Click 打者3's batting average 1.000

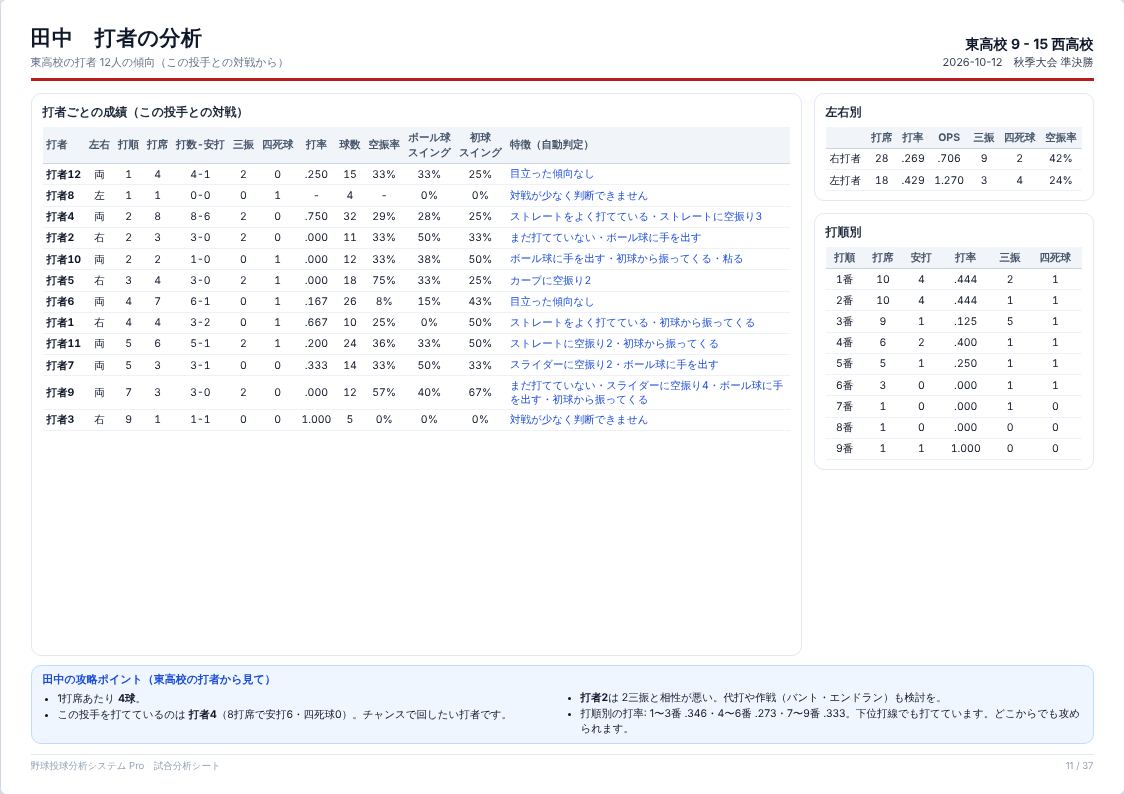coord(316,420)
